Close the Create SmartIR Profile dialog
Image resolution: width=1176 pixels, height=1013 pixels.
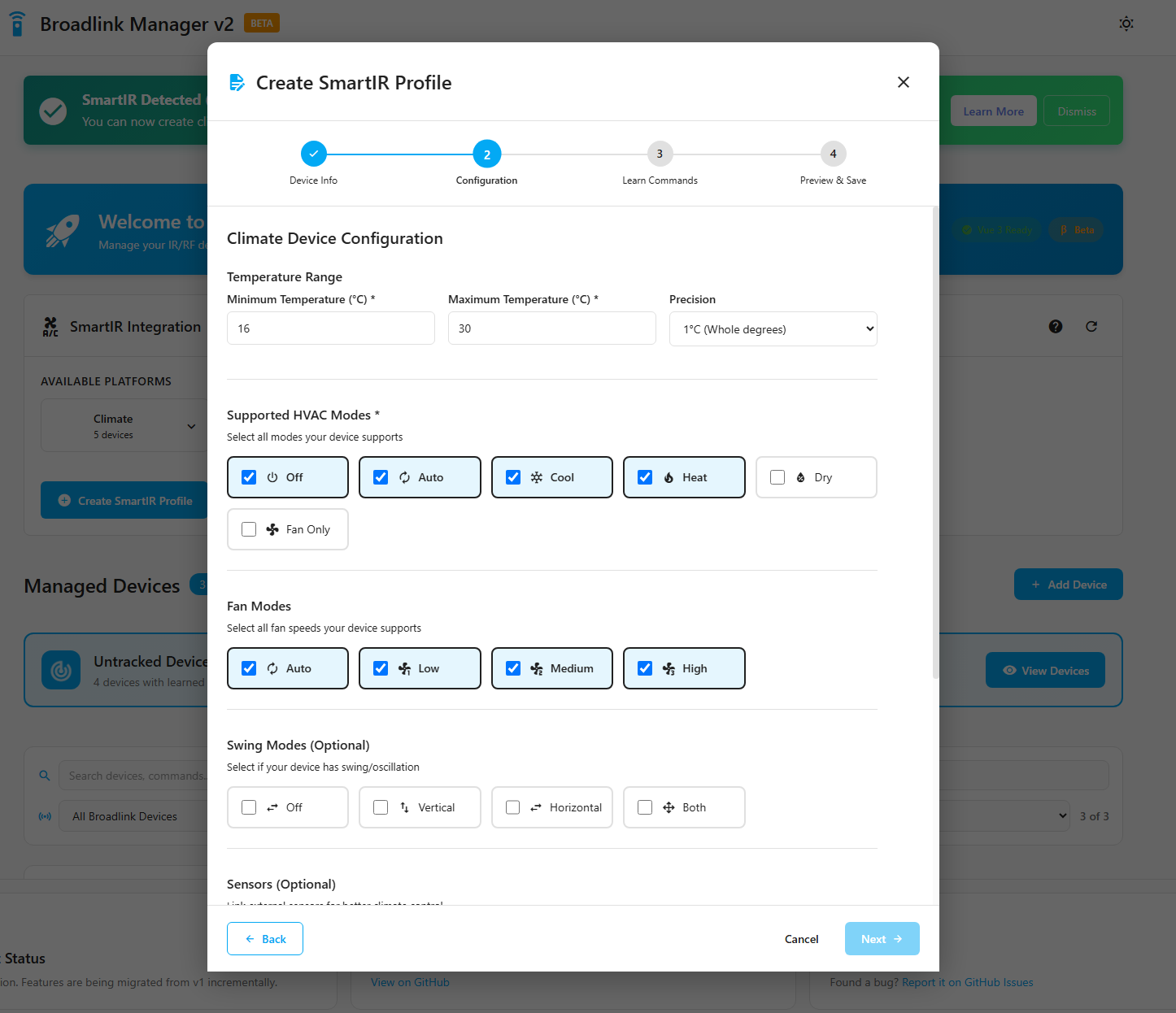pyautogui.click(x=903, y=82)
